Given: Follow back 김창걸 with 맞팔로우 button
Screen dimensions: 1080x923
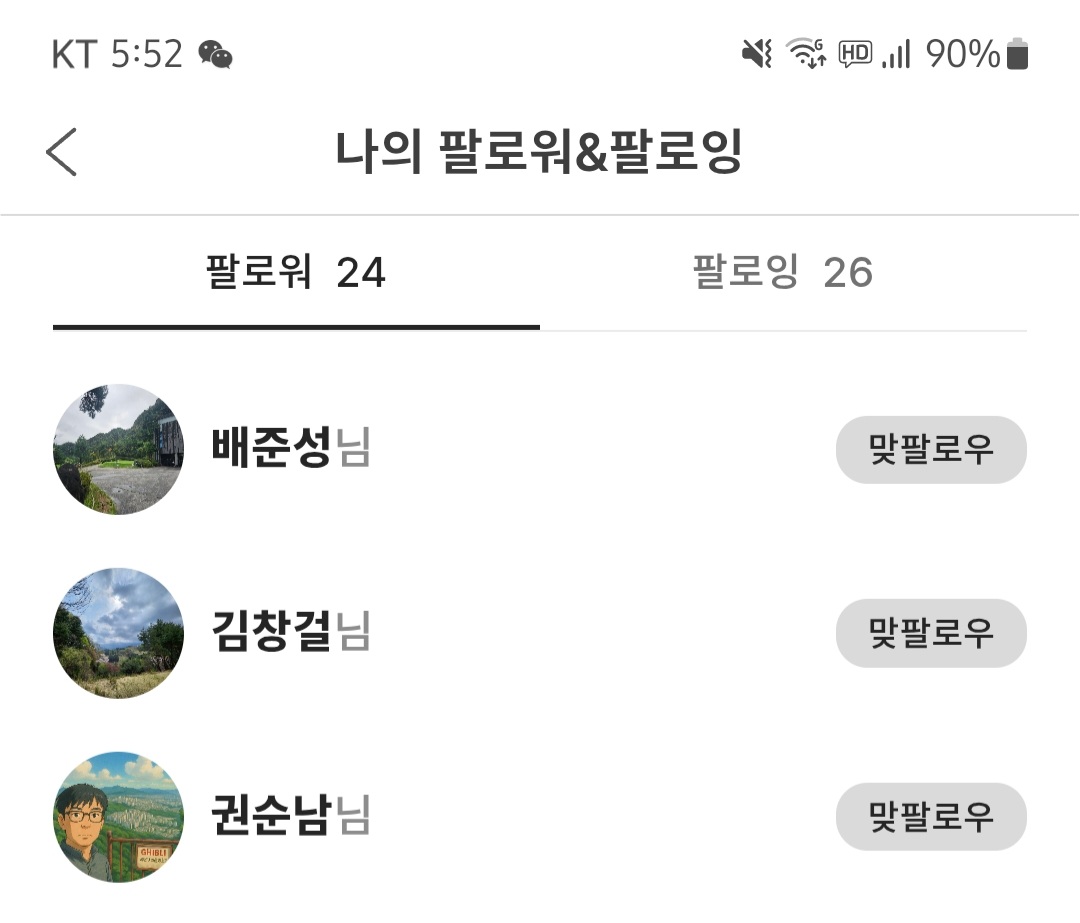Looking at the screenshot, I should point(931,633).
